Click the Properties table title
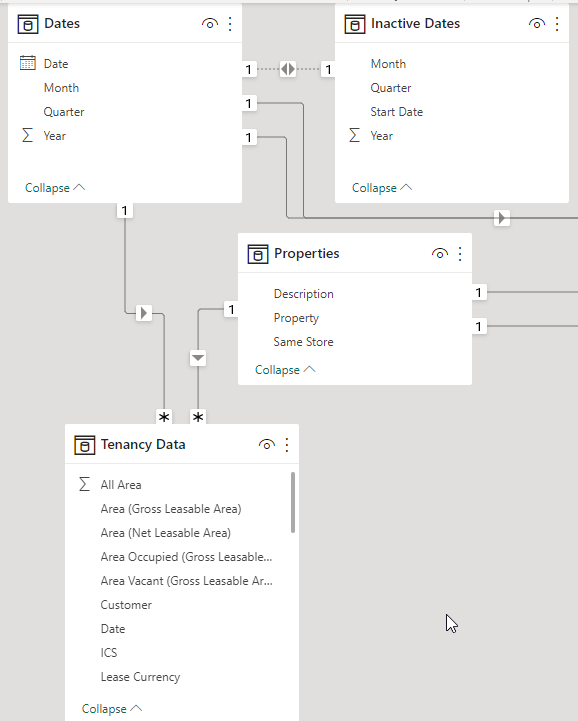 (x=307, y=253)
